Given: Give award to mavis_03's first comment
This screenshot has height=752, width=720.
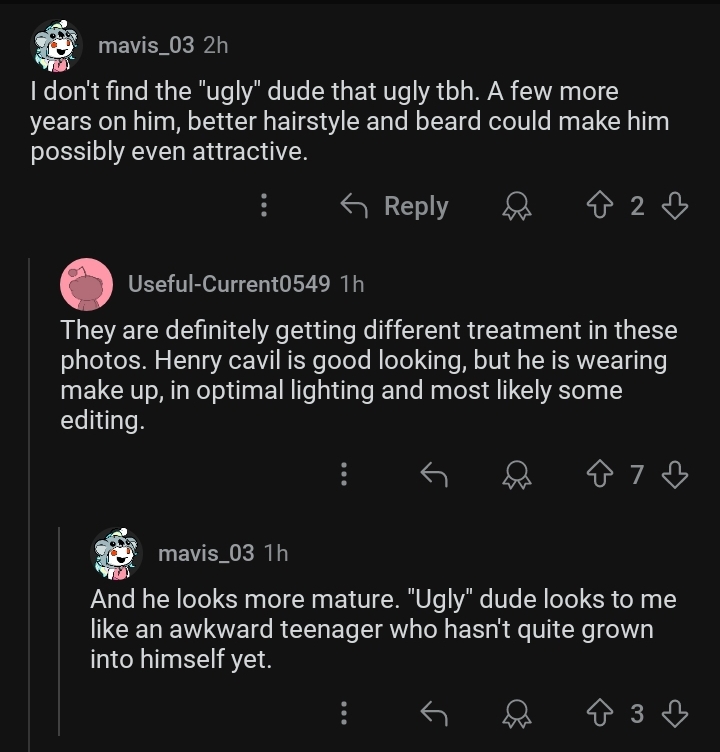Looking at the screenshot, I should point(516,206).
